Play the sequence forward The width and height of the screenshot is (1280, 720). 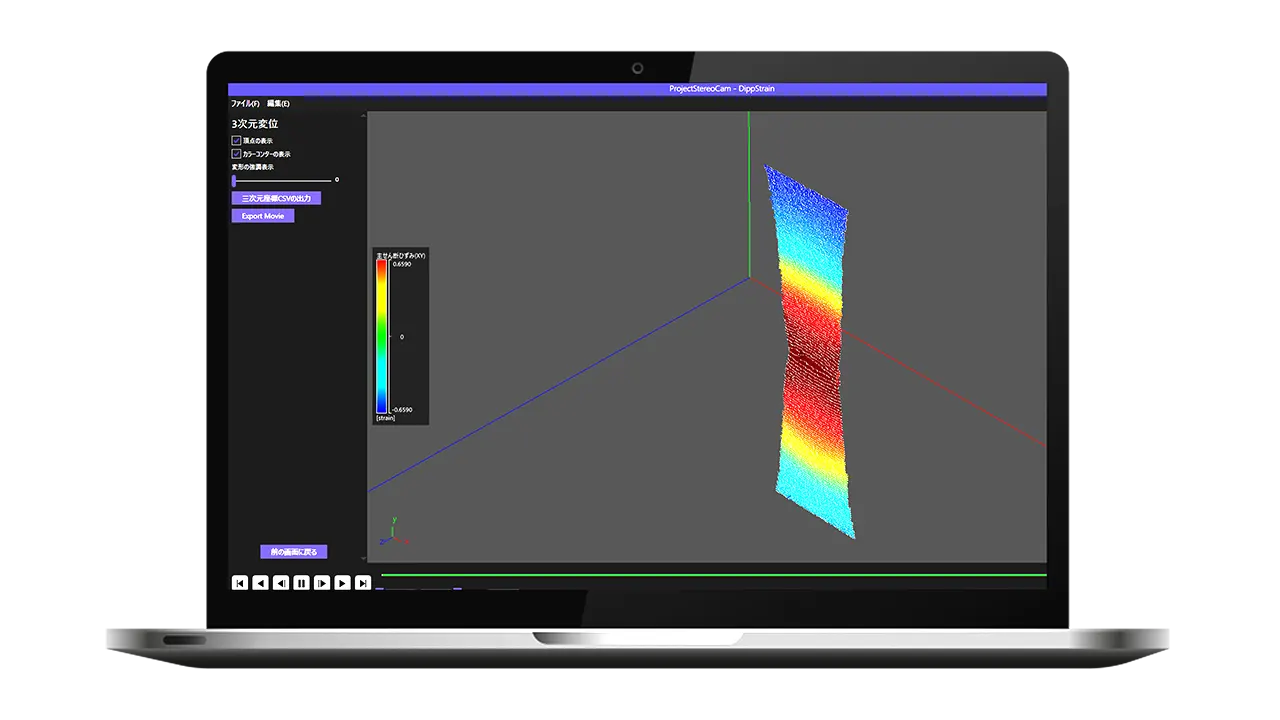pos(342,582)
